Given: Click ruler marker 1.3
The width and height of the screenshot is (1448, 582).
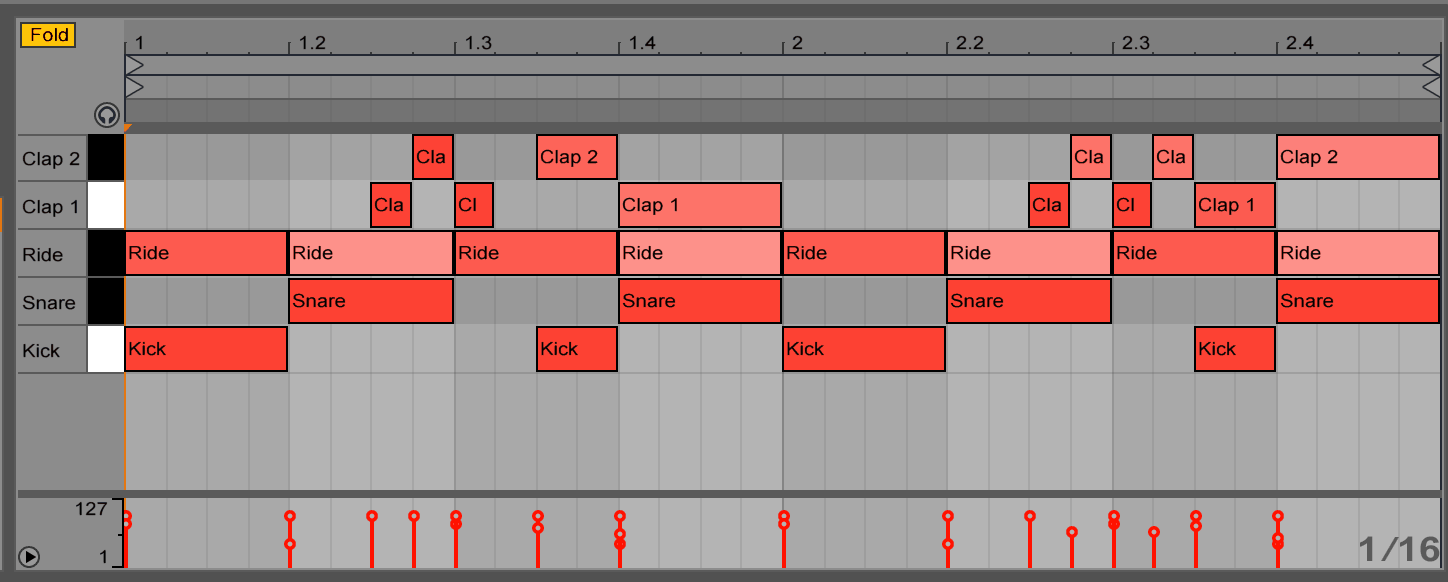Looking at the screenshot, I should [x=478, y=43].
